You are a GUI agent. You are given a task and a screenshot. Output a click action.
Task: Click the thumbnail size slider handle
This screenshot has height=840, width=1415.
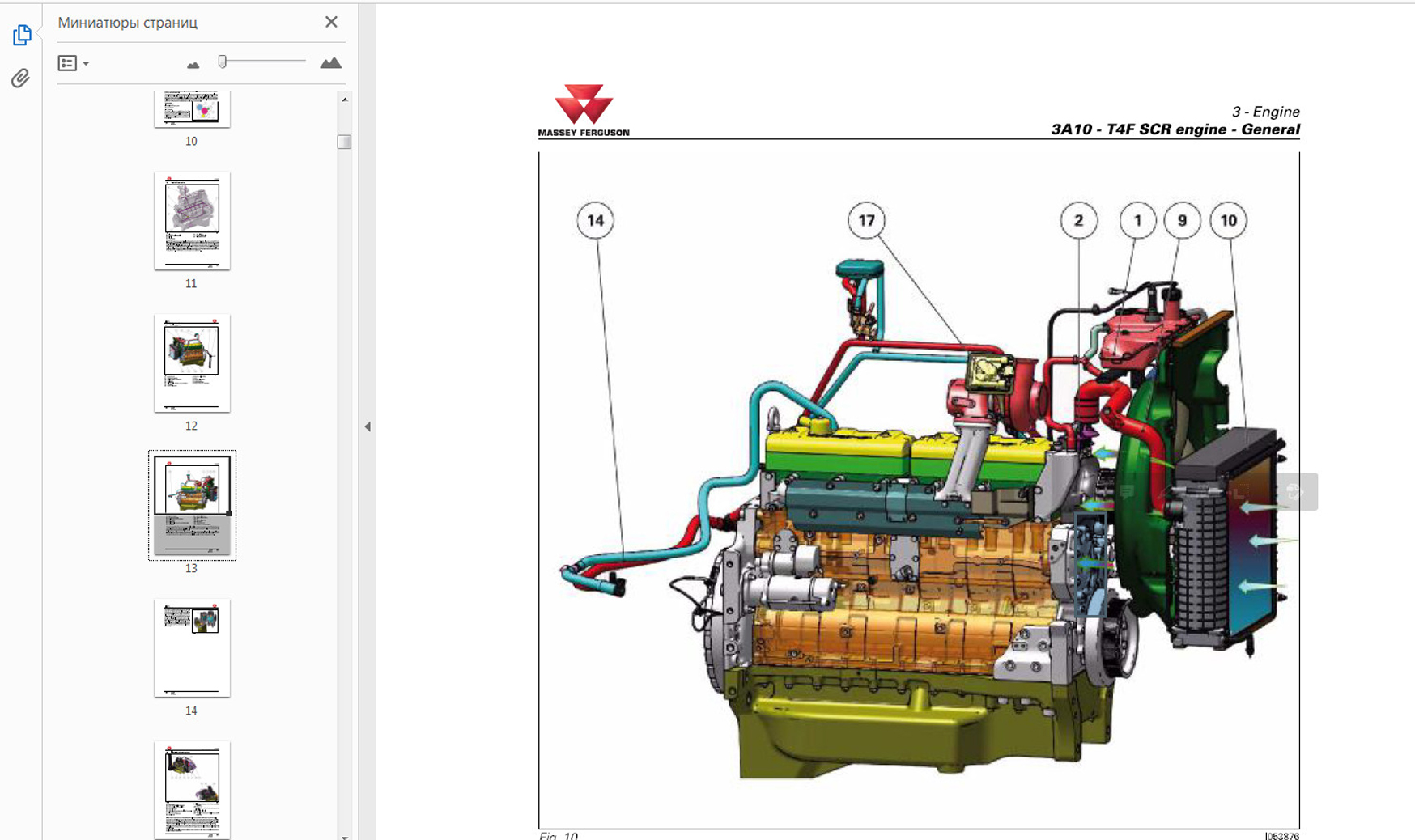tap(223, 62)
